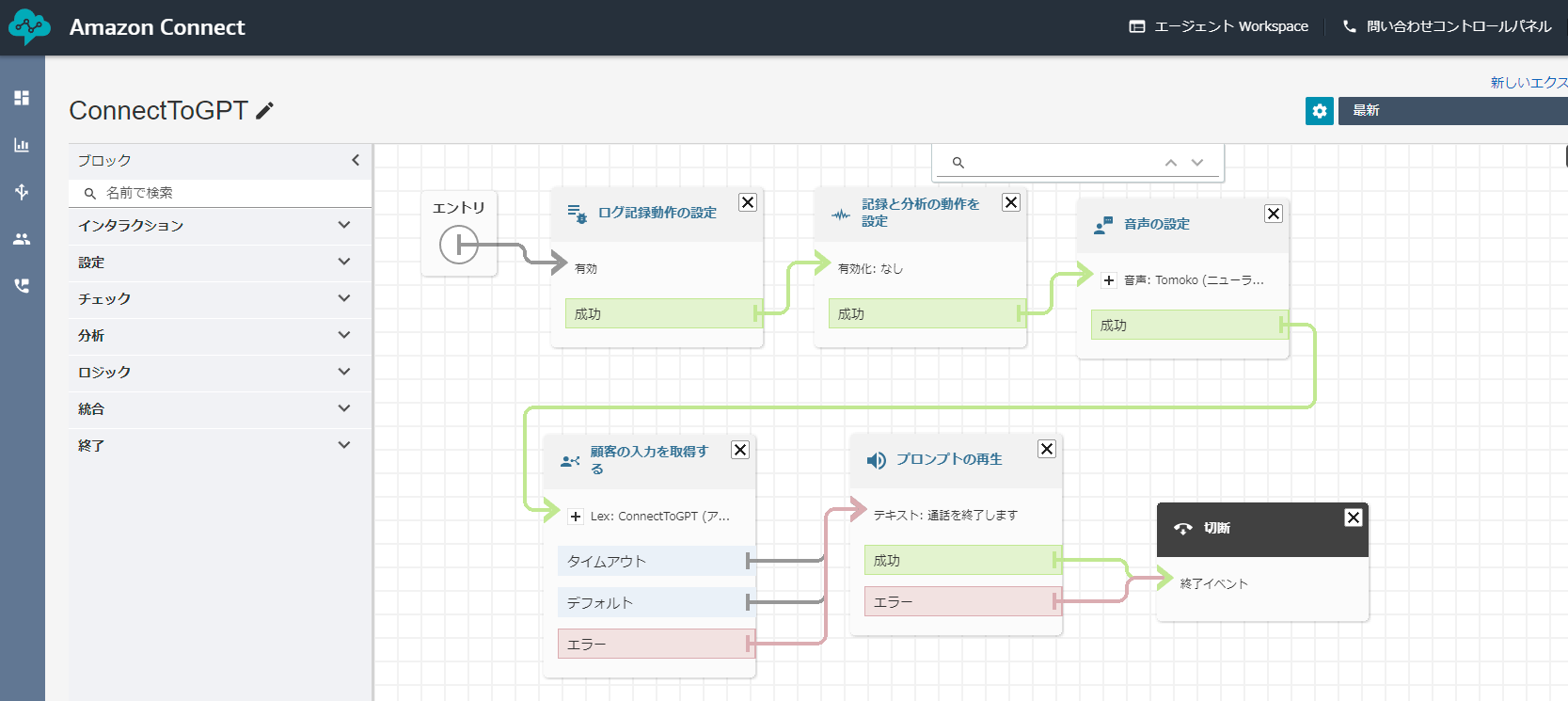This screenshot has width=1568, height=701.
Task: Click the 音声の設定 block title
Action: click(1157, 225)
